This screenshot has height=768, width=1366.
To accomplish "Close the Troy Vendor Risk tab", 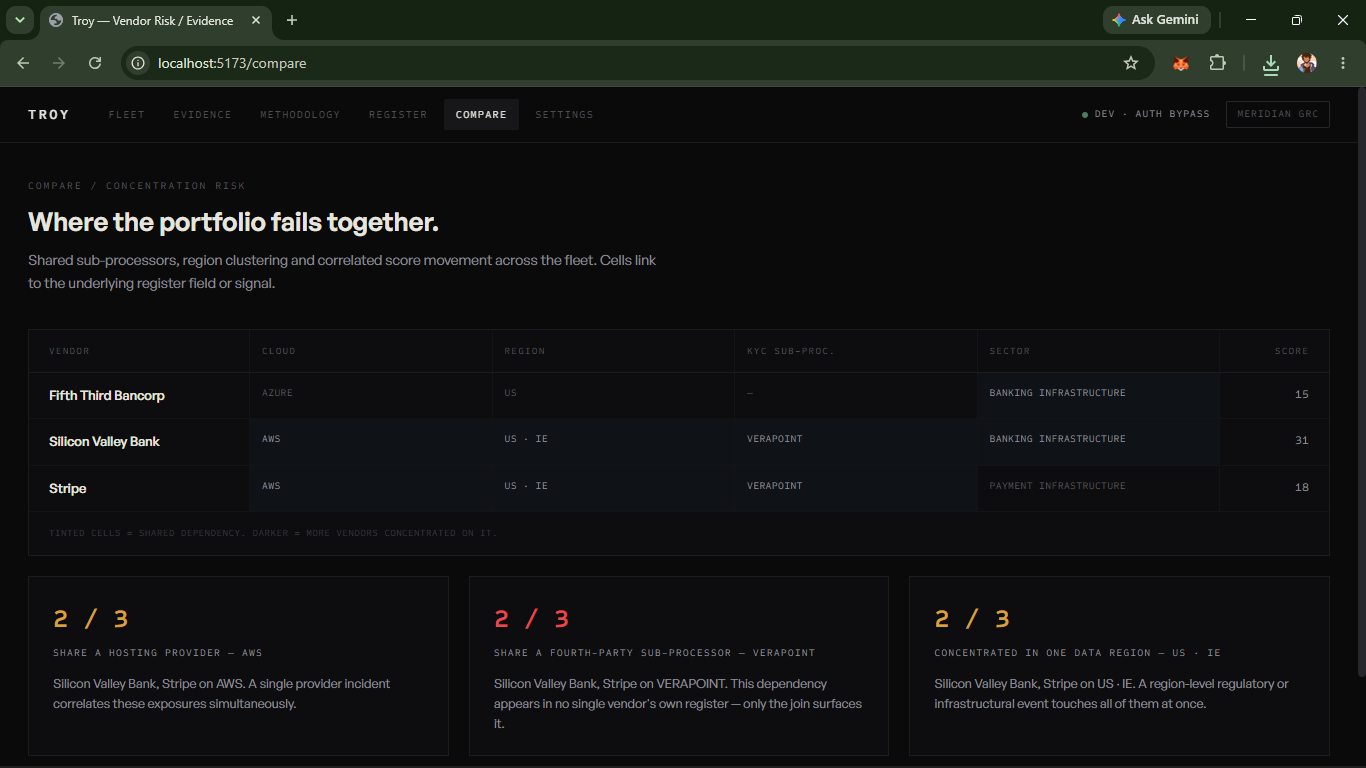I will (255, 20).
